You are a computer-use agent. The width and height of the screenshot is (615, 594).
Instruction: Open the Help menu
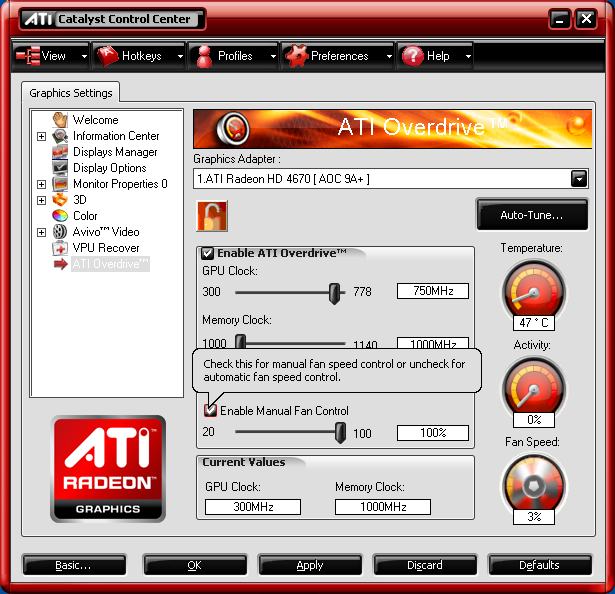[x=435, y=56]
